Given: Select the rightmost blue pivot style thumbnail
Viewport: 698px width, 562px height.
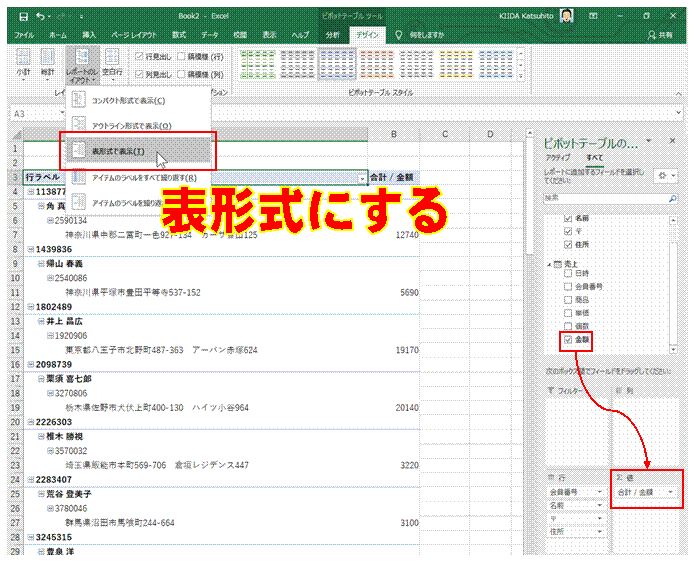Looking at the screenshot, I should [495, 65].
